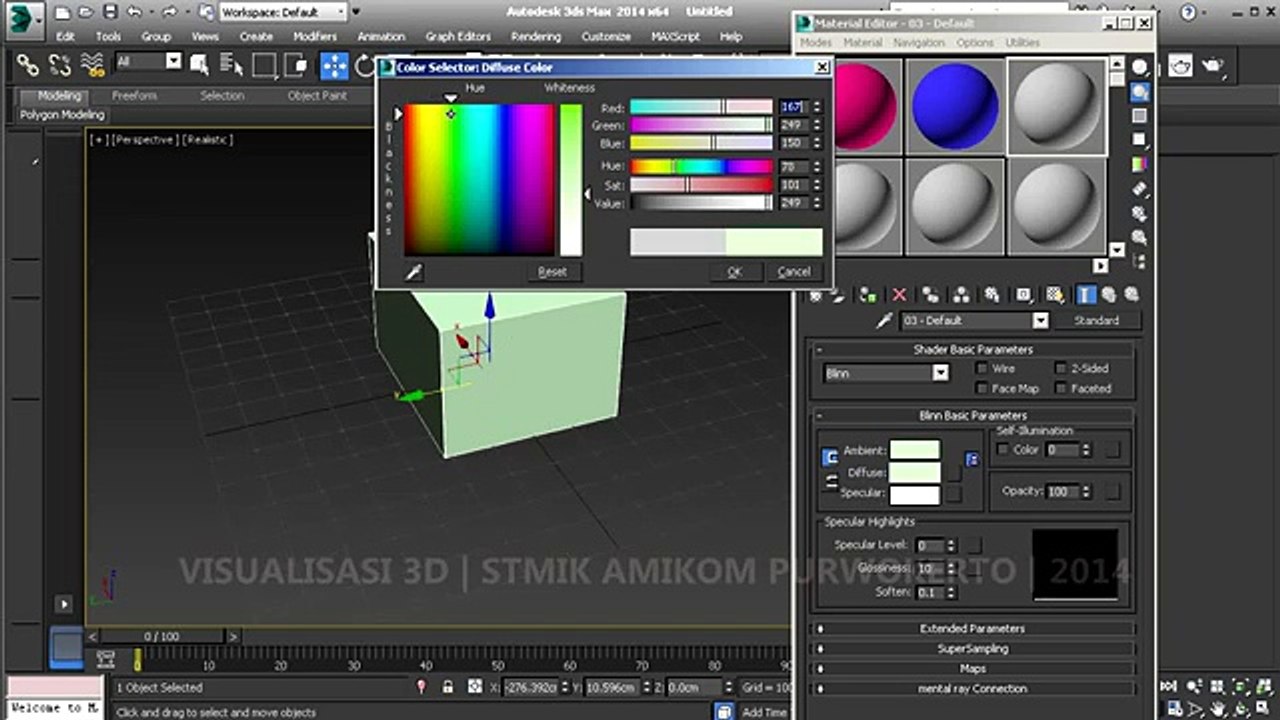The width and height of the screenshot is (1280, 720).
Task: Click the Undo arrow icon
Action: point(133,12)
